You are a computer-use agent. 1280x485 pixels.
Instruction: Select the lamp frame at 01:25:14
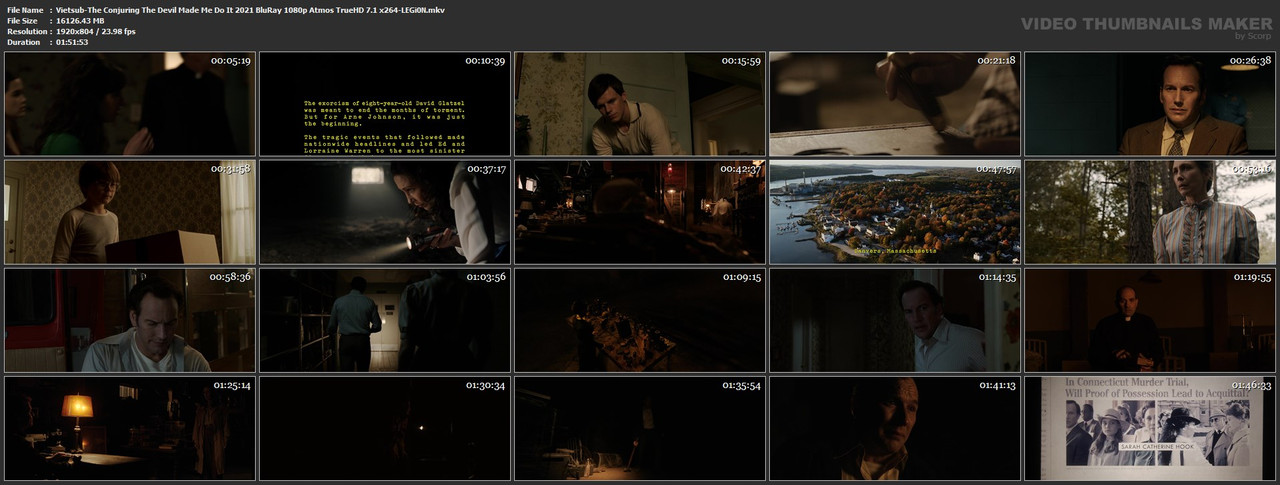click(130, 428)
